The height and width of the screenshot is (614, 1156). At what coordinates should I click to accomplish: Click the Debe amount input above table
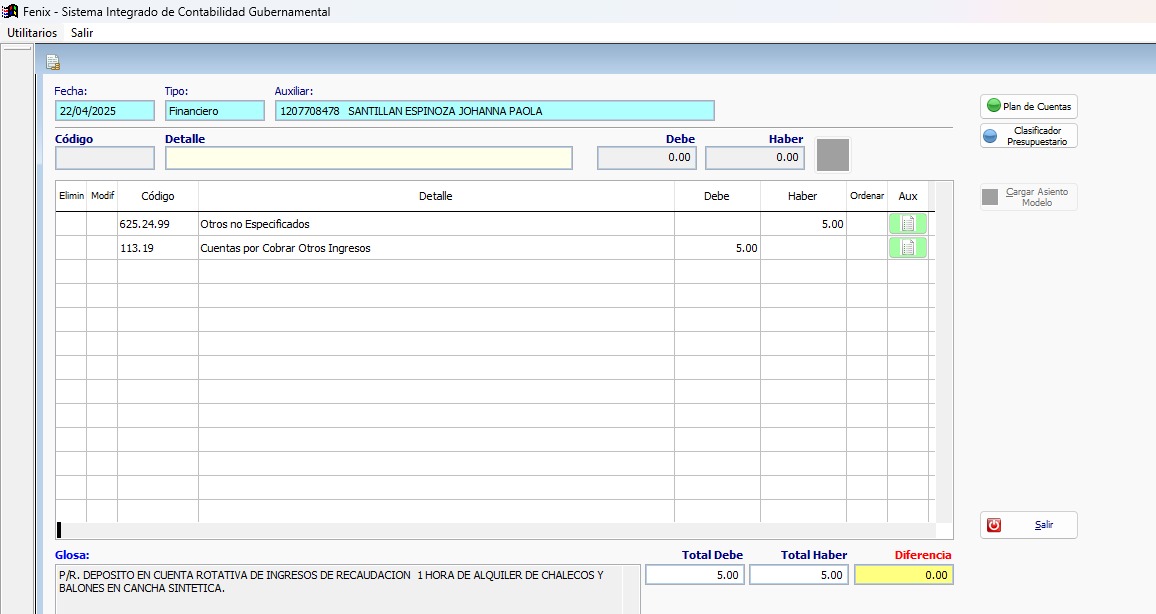coord(647,158)
